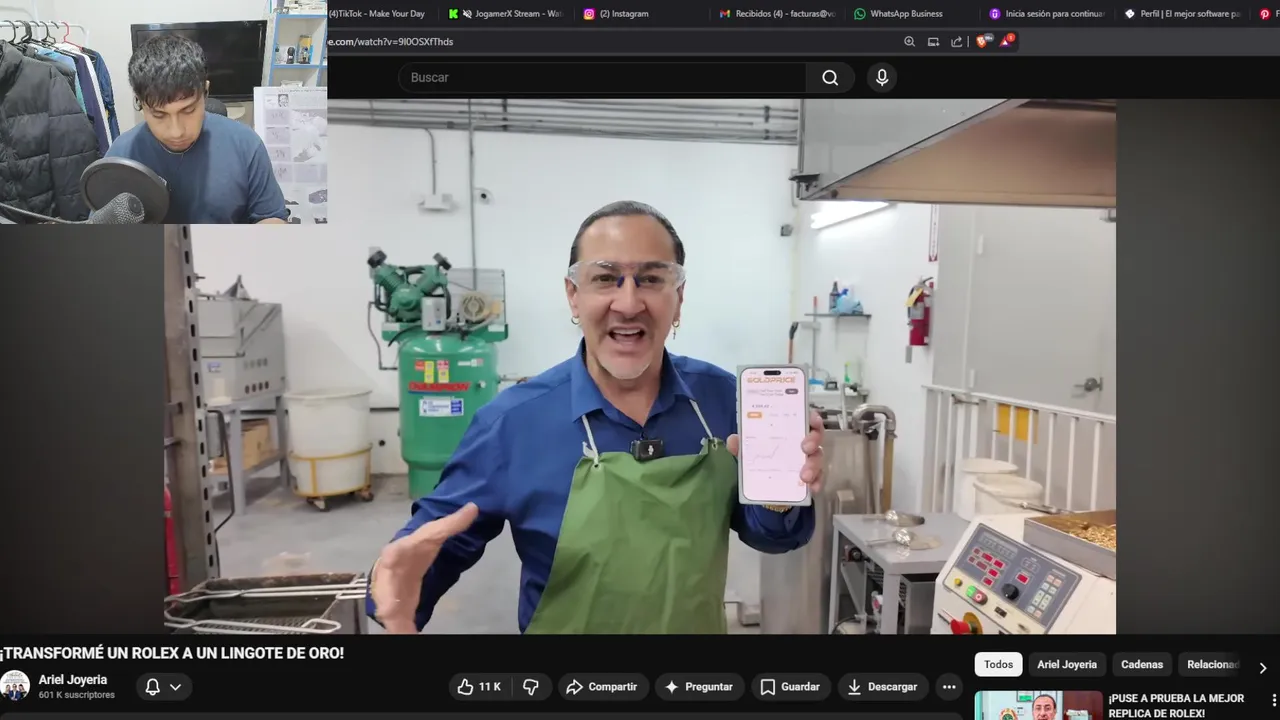This screenshot has height=720, width=1280.
Task: Switch to JogamerX Stream tab
Action: 507,14
